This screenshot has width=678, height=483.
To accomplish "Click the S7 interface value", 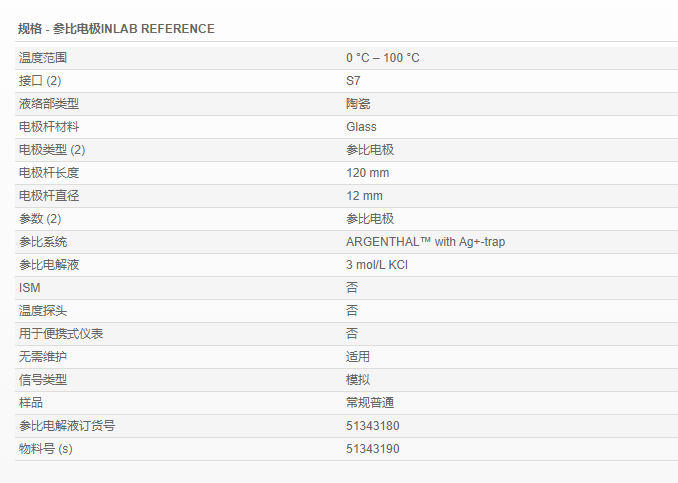I will pos(353,81).
